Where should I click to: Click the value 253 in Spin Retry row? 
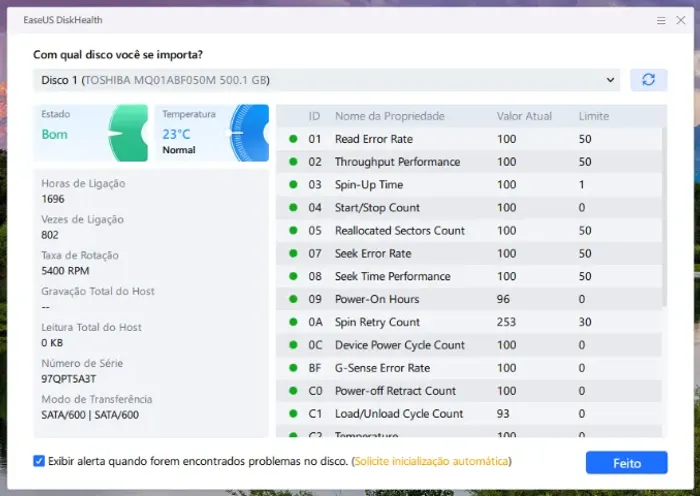(x=506, y=322)
